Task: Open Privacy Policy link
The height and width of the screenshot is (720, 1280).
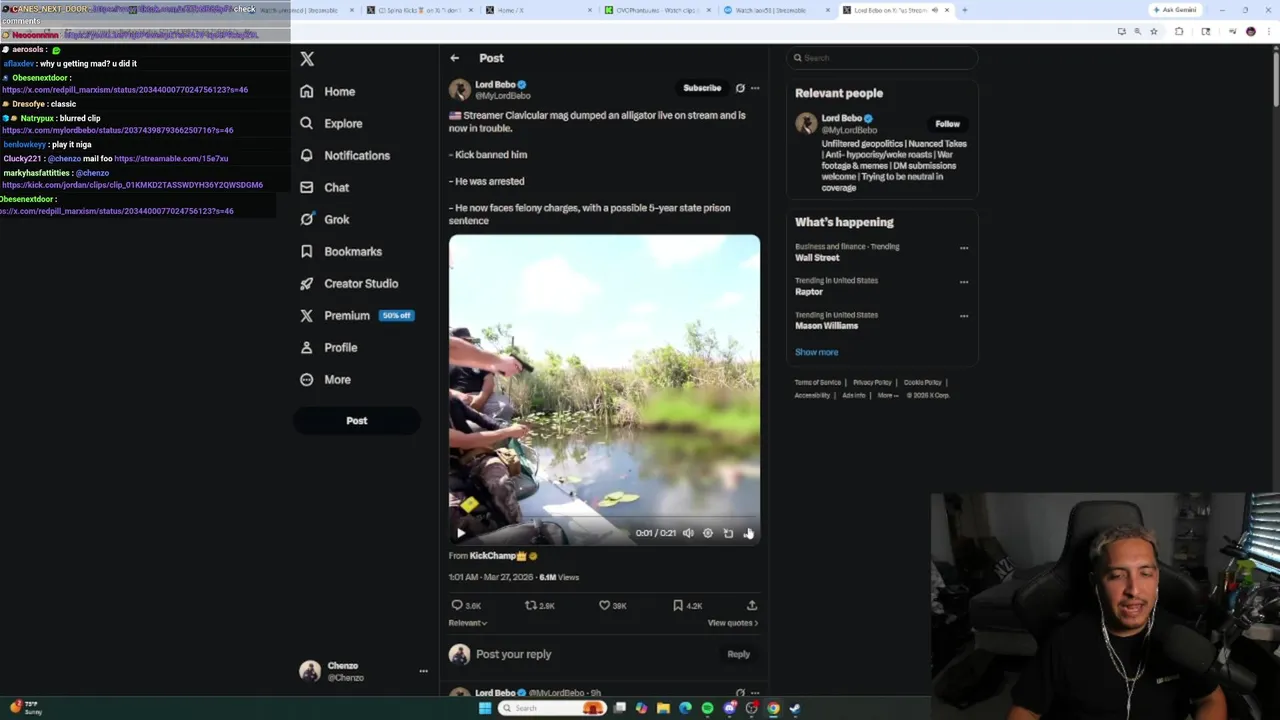Action: click(872, 382)
